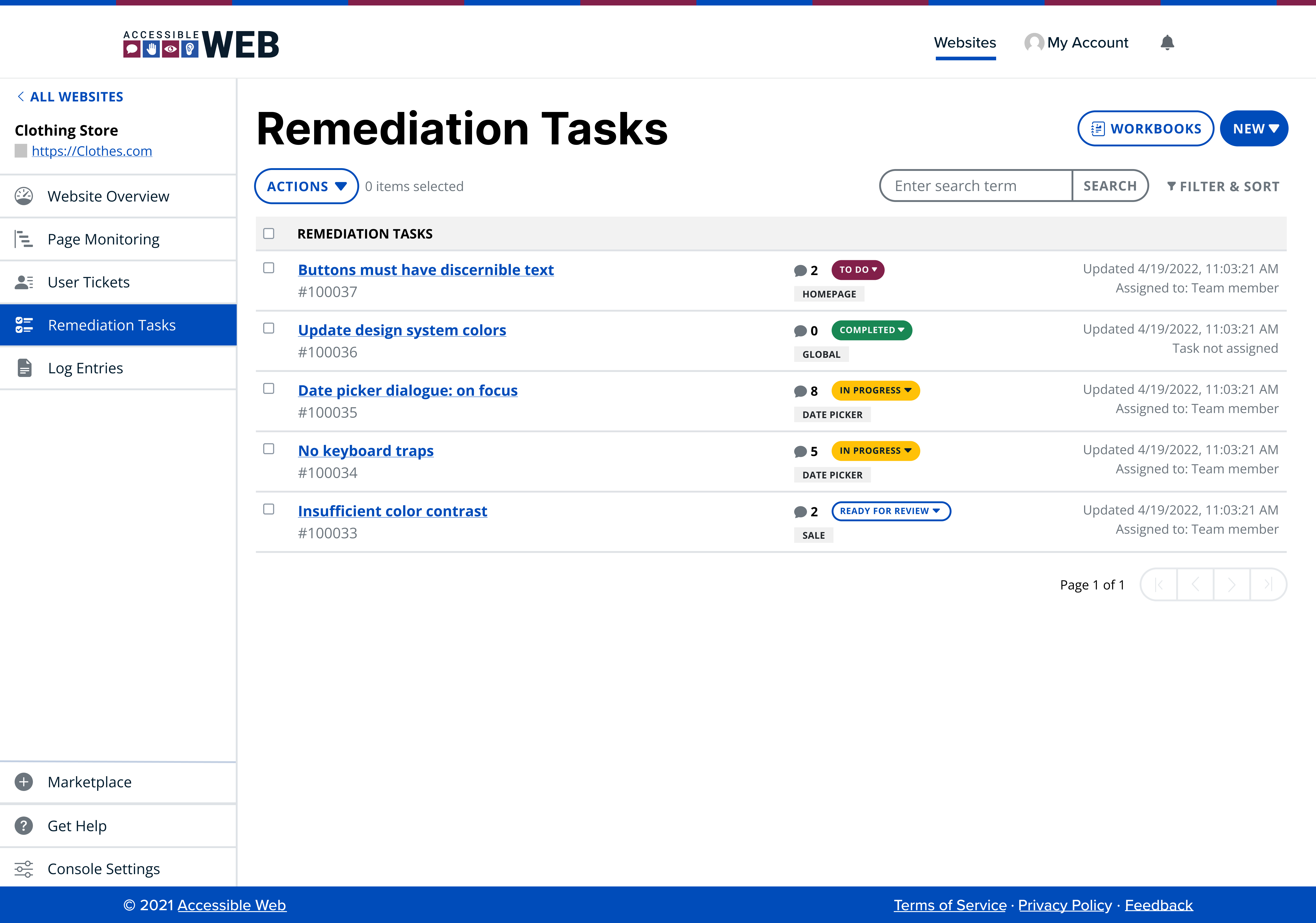Check the No keyboard traps row checkbox
The image size is (1316, 923).
(269, 449)
